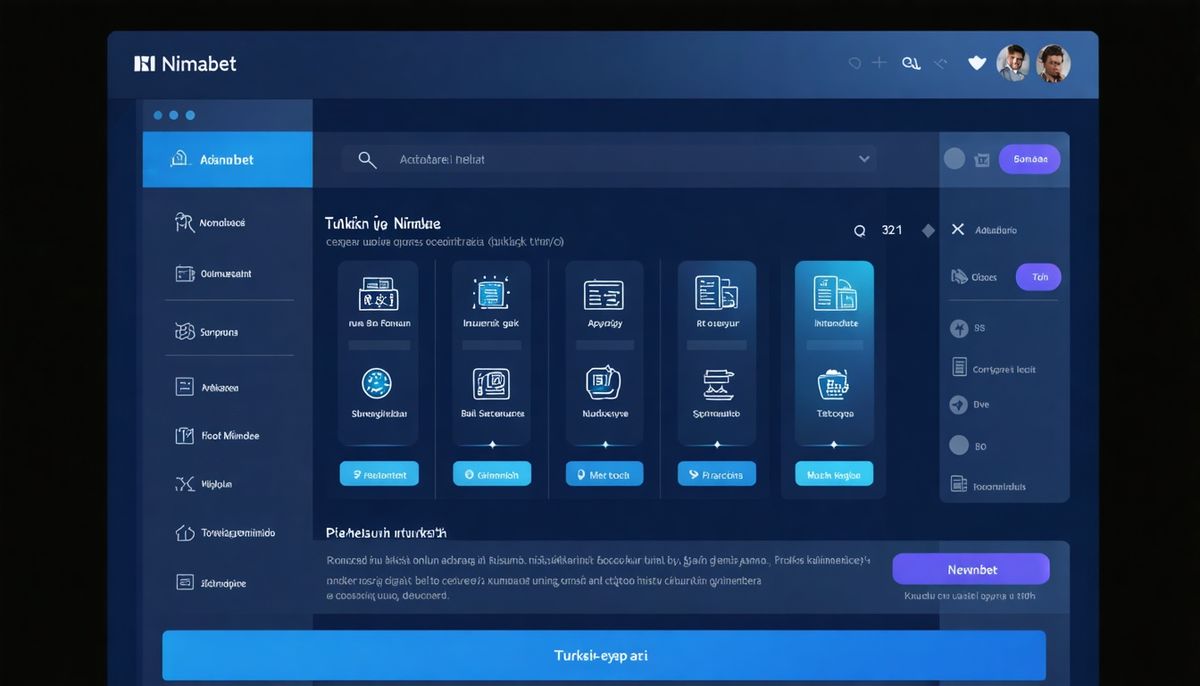Viewport: 1200px width, 686px height.
Task: Click the document list icon in the third card
Action: (x=603, y=294)
